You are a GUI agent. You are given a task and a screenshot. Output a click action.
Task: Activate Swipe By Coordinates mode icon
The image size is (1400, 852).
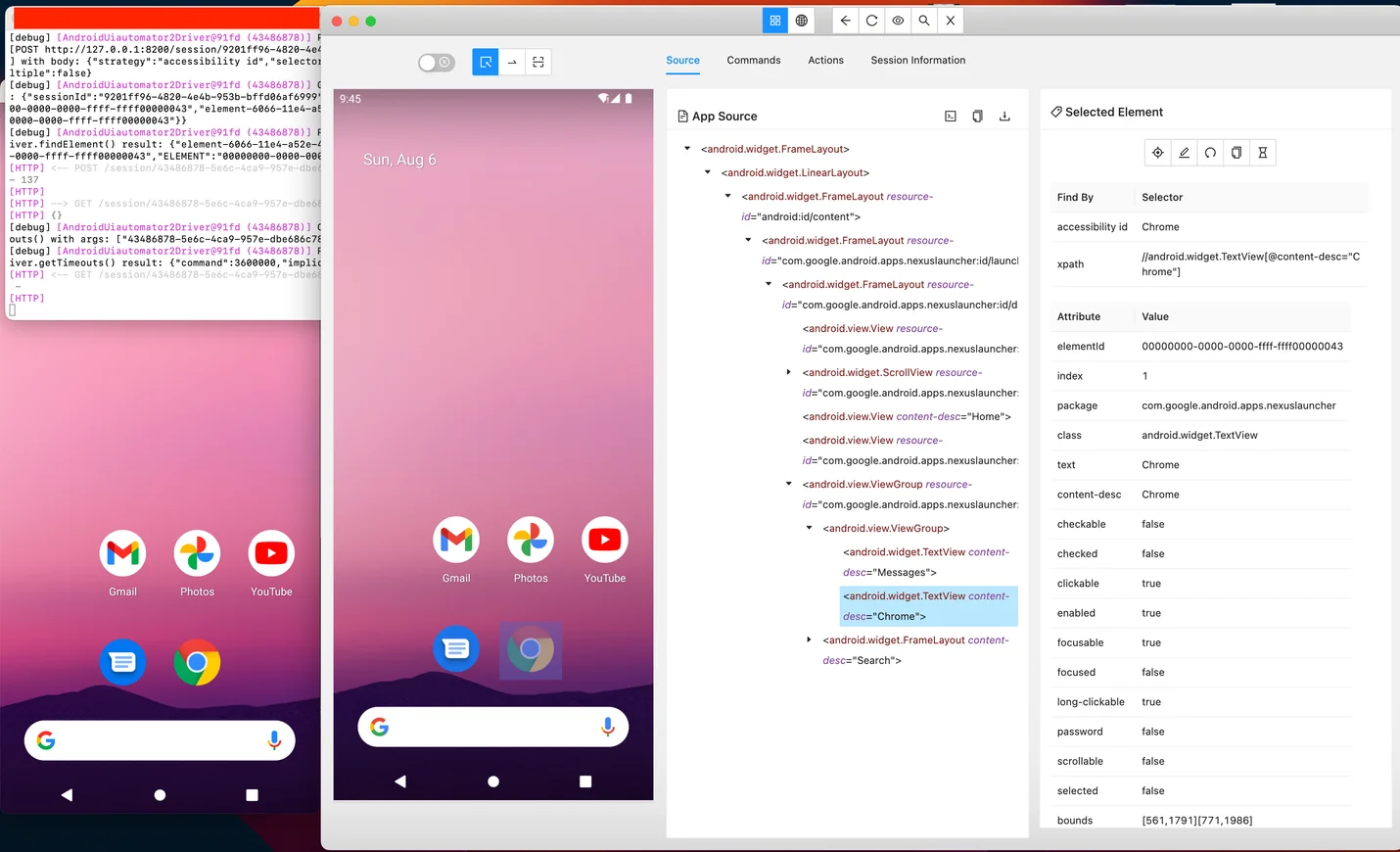click(x=512, y=63)
